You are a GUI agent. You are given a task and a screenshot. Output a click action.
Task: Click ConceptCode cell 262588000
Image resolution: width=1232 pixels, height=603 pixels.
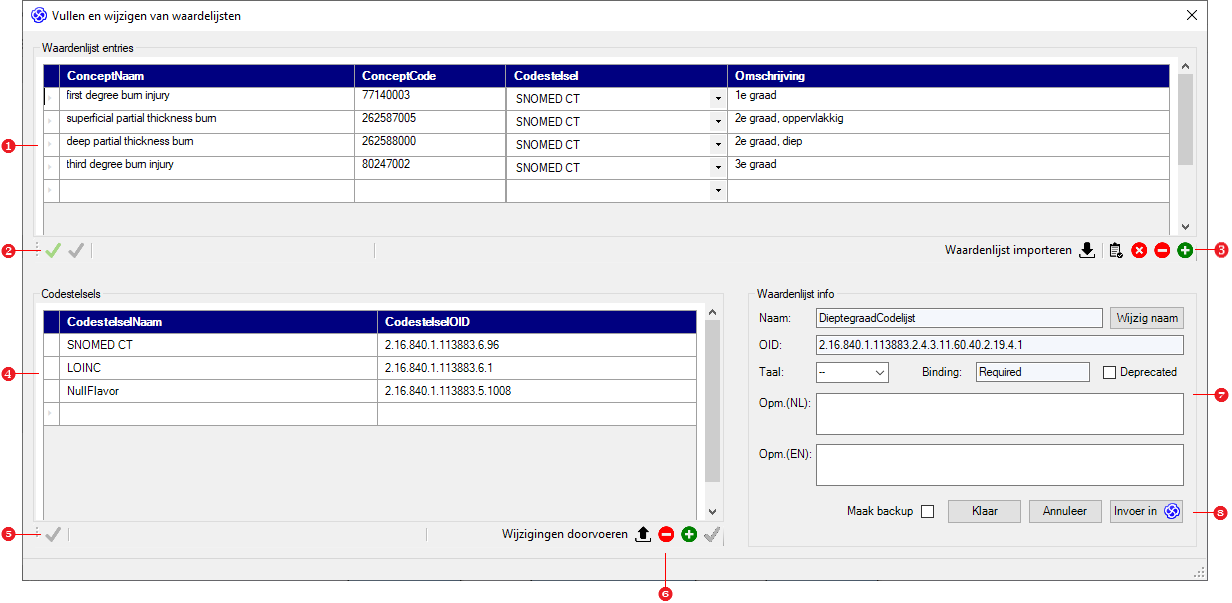(x=430, y=144)
